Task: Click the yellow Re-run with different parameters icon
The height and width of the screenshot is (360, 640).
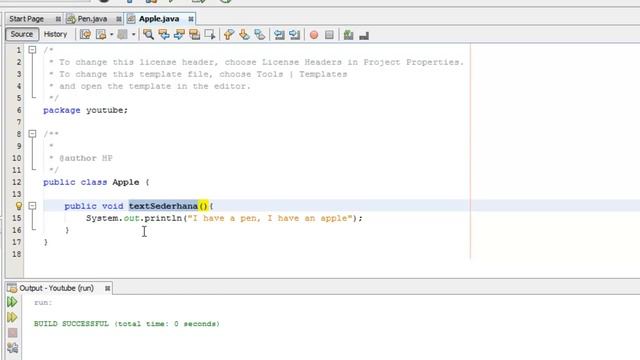Action: point(12,317)
